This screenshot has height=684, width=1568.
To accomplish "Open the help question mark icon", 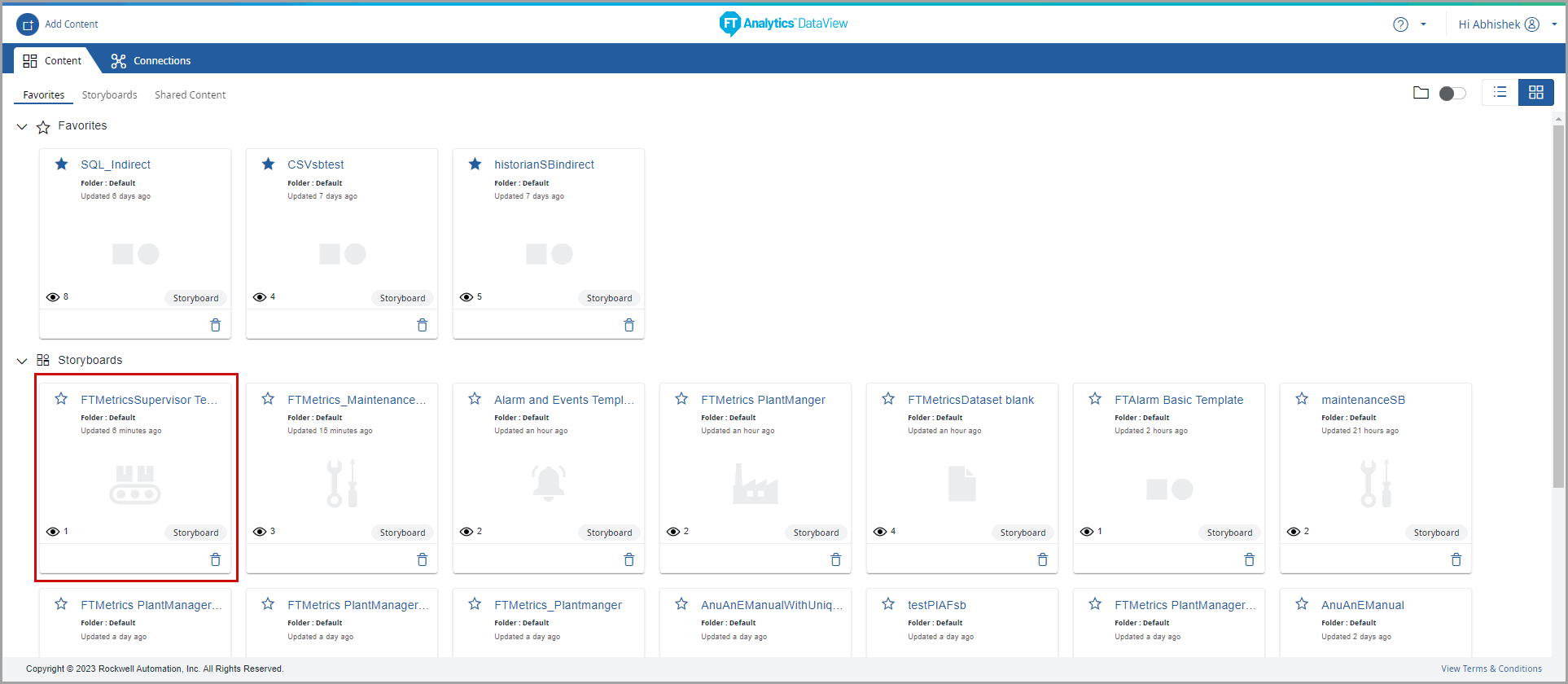I will (1400, 24).
